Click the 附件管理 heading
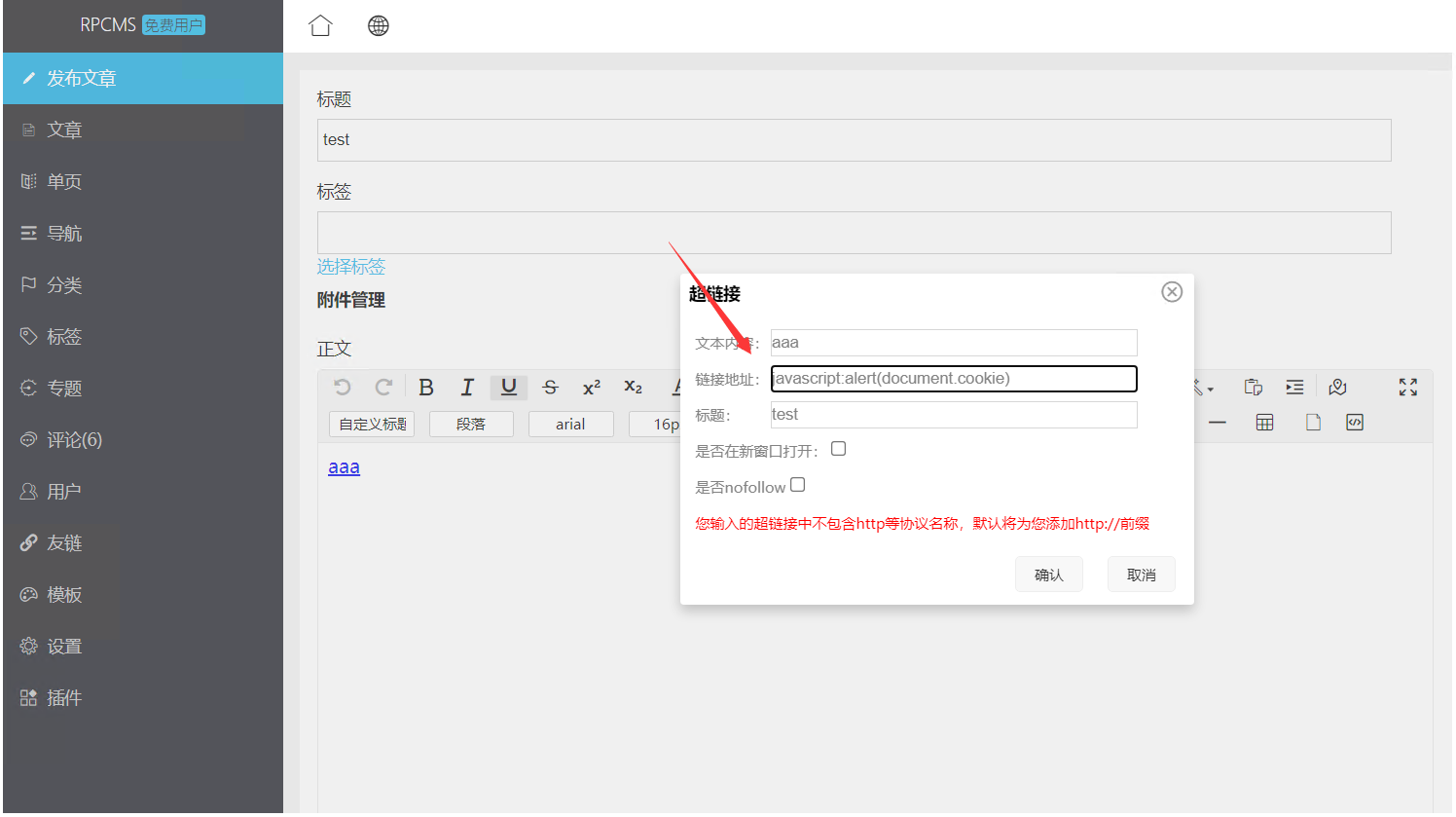 (351, 300)
